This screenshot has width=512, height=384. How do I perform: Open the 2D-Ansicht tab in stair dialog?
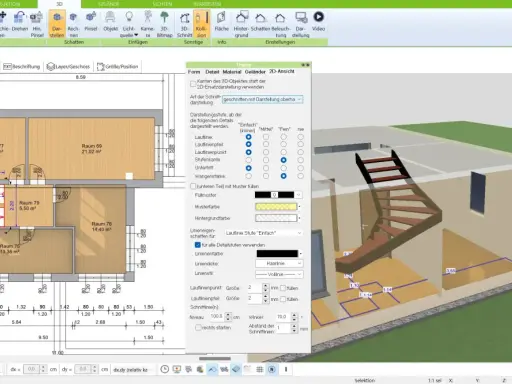click(x=282, y=71)
